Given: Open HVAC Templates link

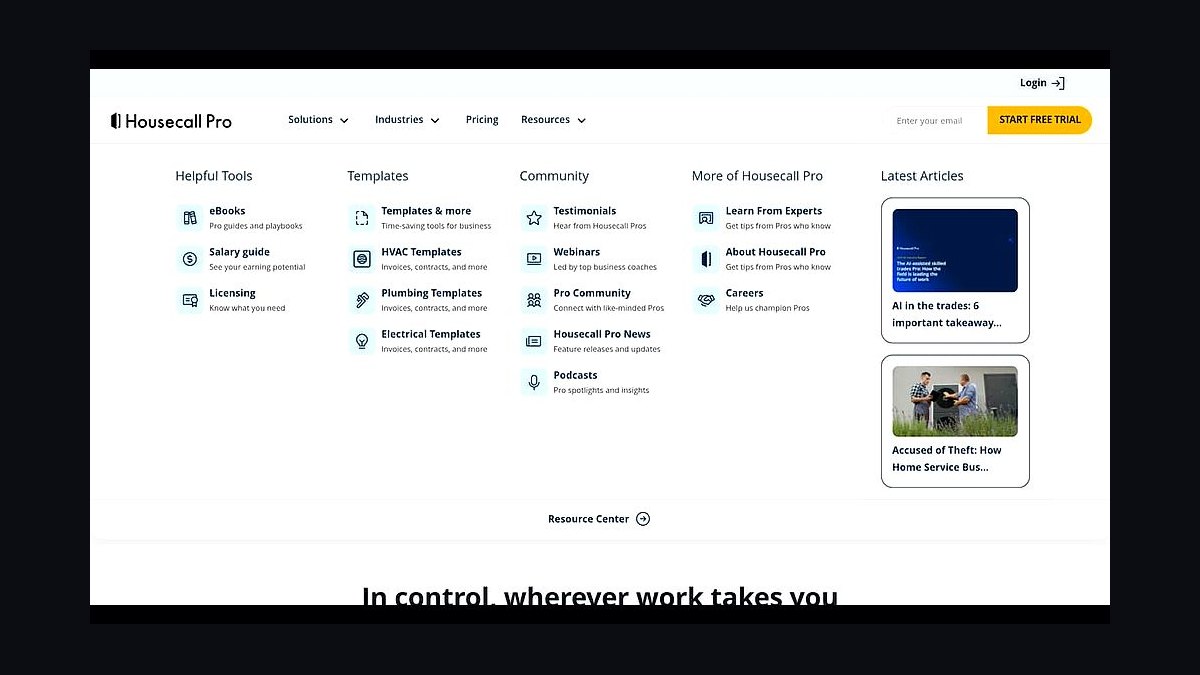Looking at the screenshot, I should click(x=421, y=252).
